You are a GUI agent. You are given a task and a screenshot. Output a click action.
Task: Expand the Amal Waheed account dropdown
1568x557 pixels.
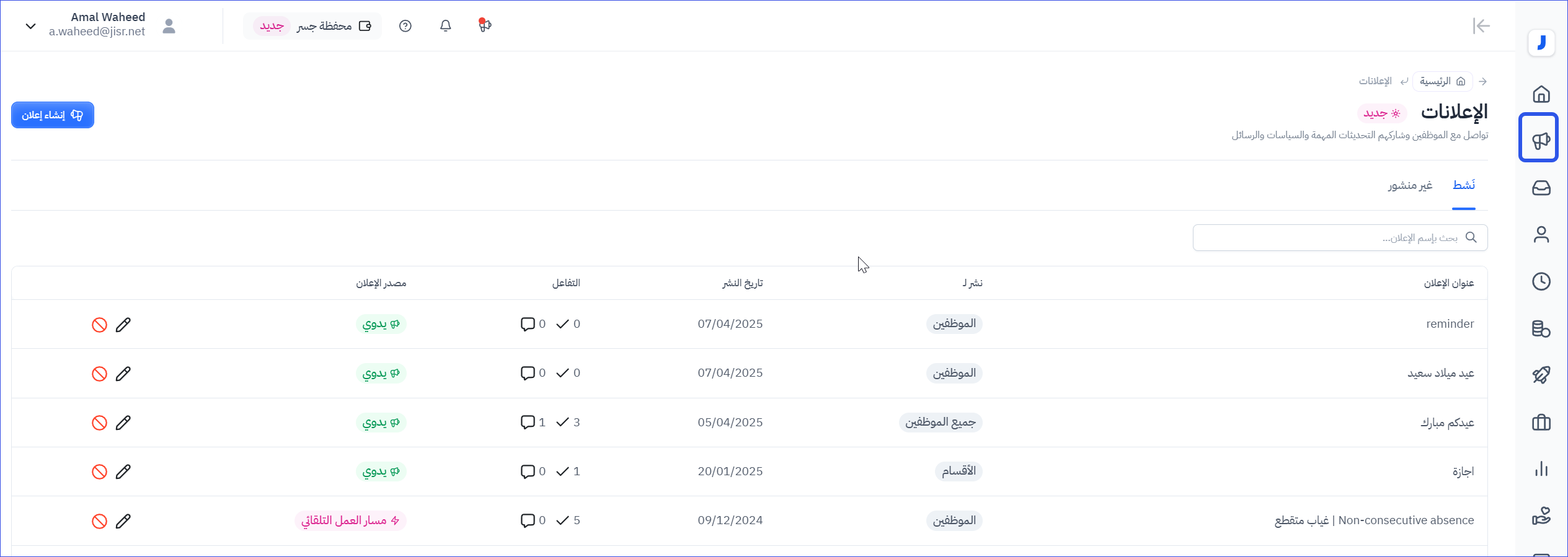coord(31,26)
